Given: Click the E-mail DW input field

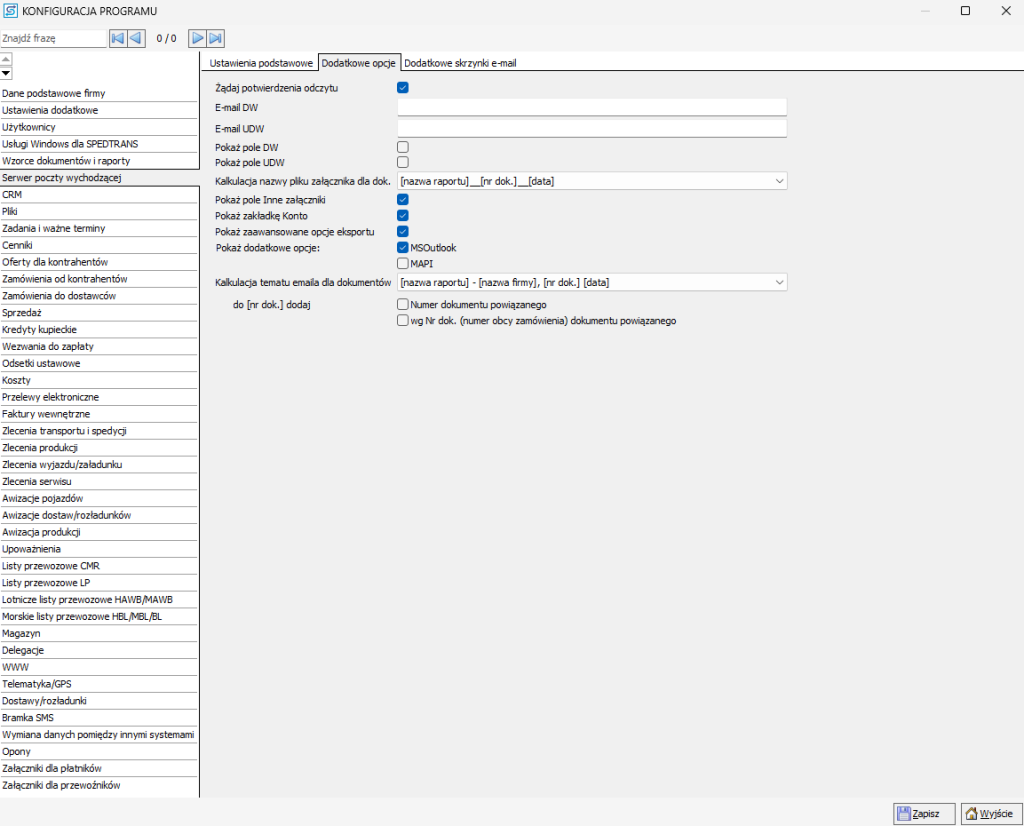Looking at the screenshot, I should pyautogui.click(x=592, y=107).
